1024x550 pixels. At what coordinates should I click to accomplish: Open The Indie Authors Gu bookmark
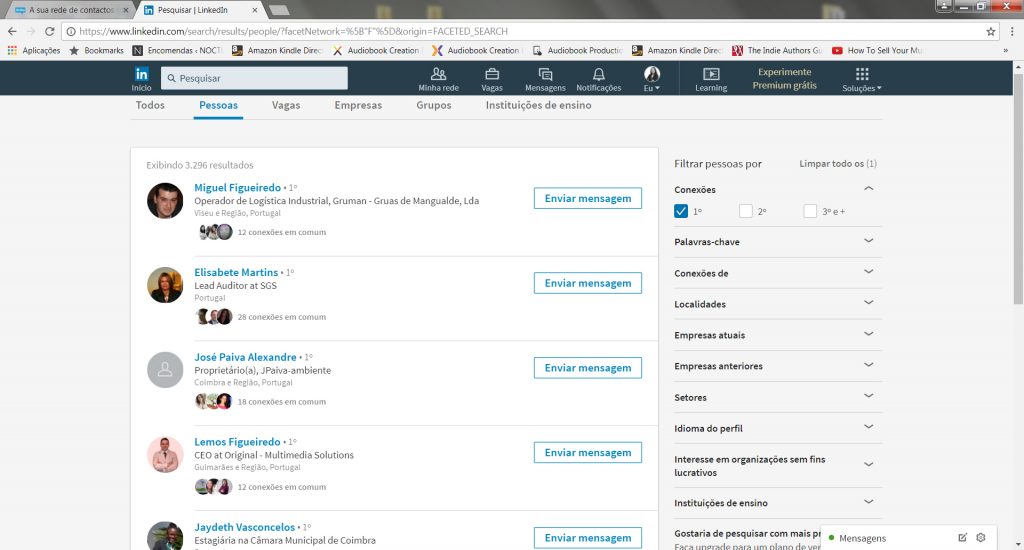777,50
